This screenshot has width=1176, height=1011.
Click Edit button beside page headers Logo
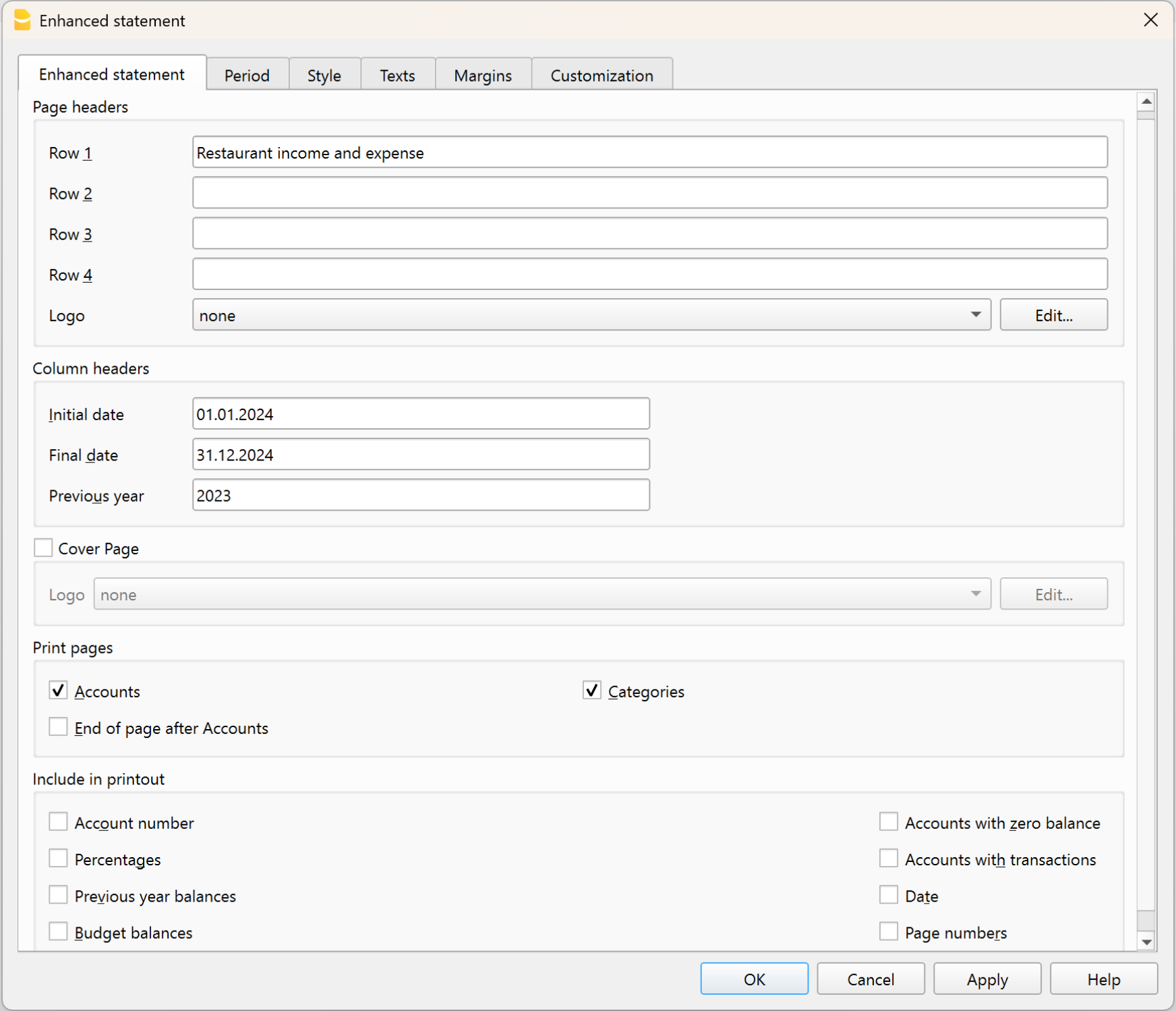tap(1053, 315)
